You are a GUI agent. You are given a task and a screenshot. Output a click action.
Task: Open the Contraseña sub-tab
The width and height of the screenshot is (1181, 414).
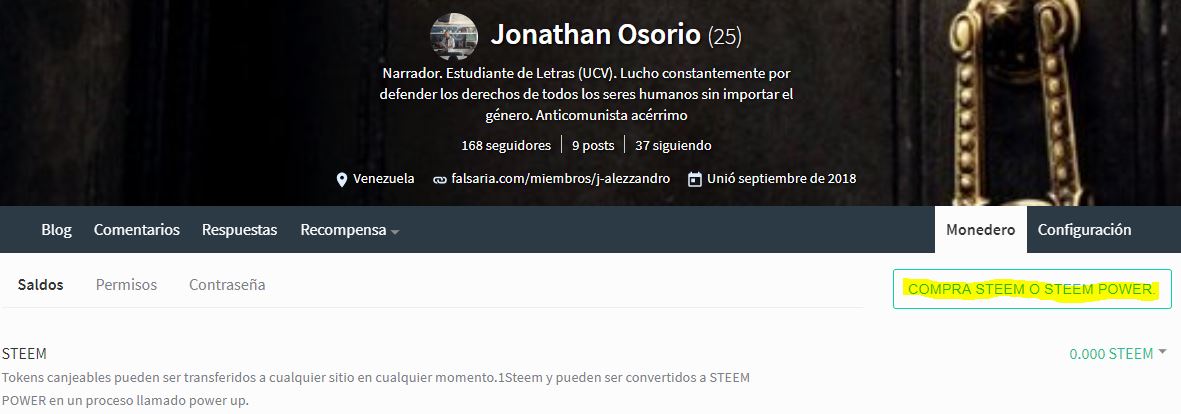(x=227, y=285)
